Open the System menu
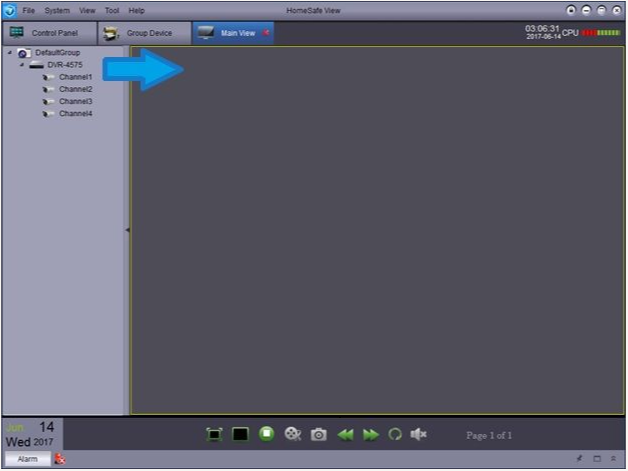 57,9
